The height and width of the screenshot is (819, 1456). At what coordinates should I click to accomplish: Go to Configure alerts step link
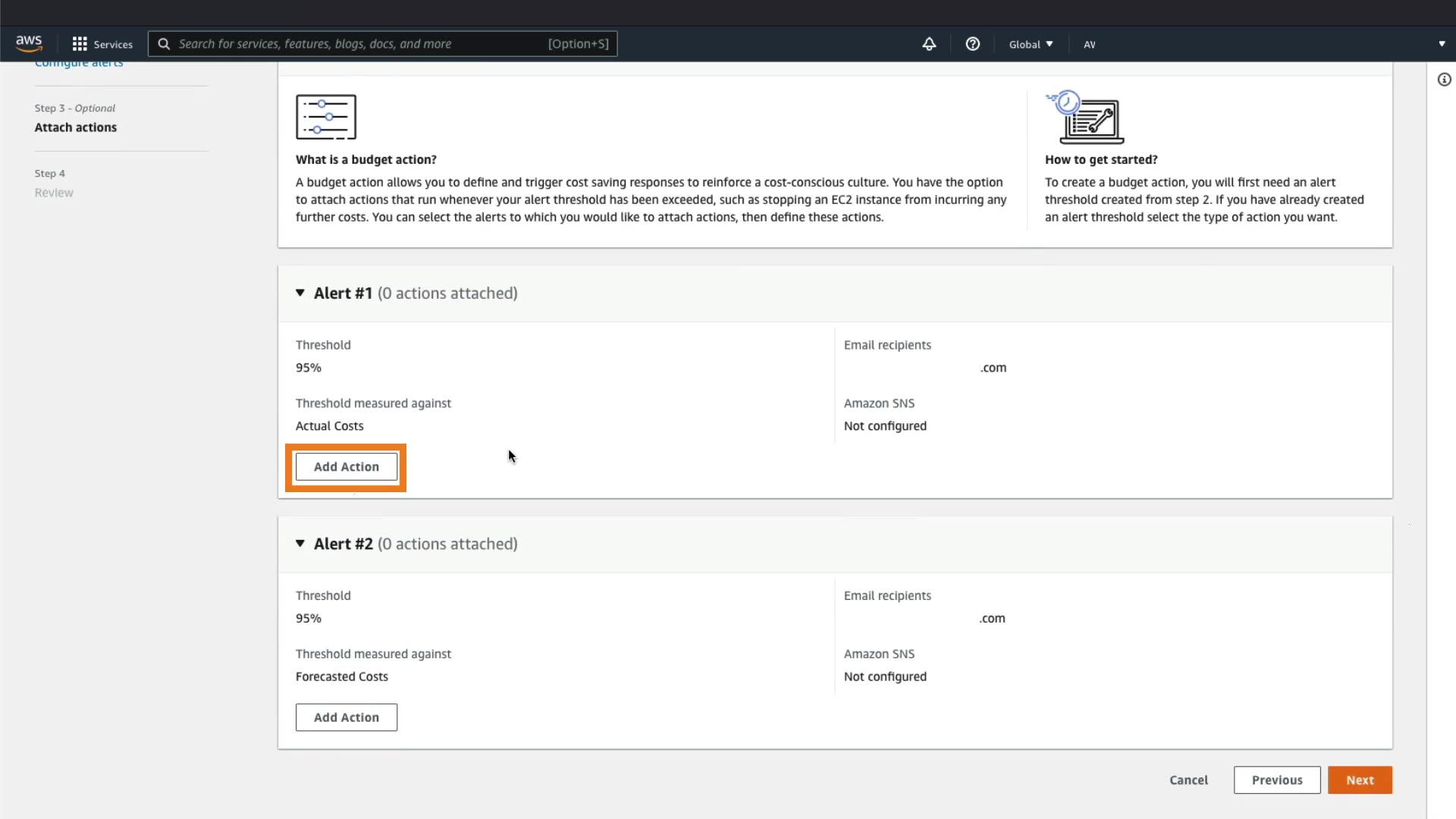pos(79,64)
